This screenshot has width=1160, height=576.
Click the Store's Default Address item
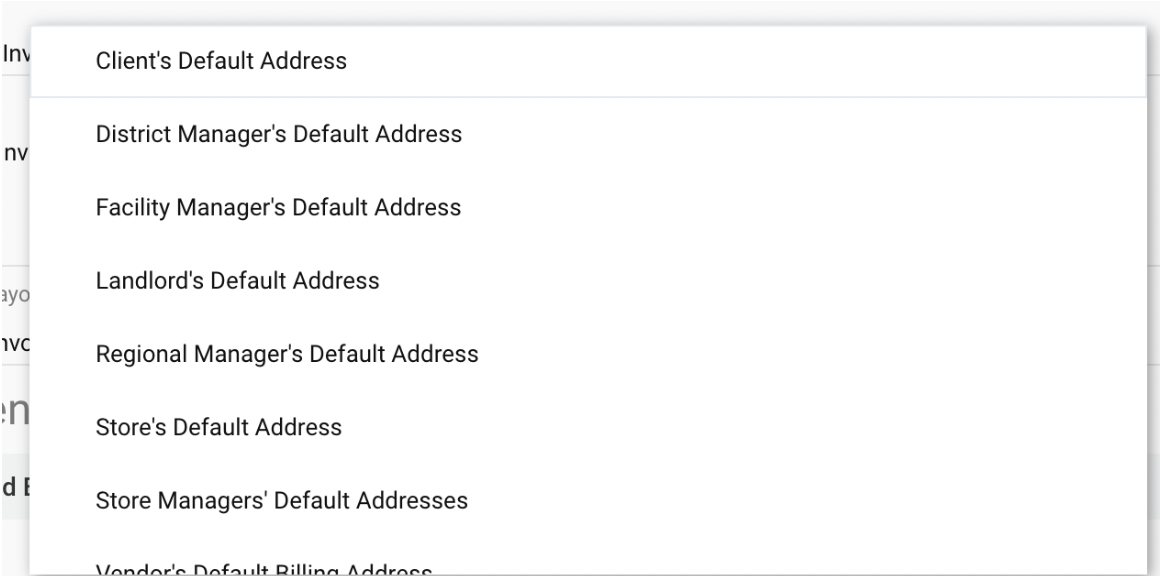coord(219,427)
